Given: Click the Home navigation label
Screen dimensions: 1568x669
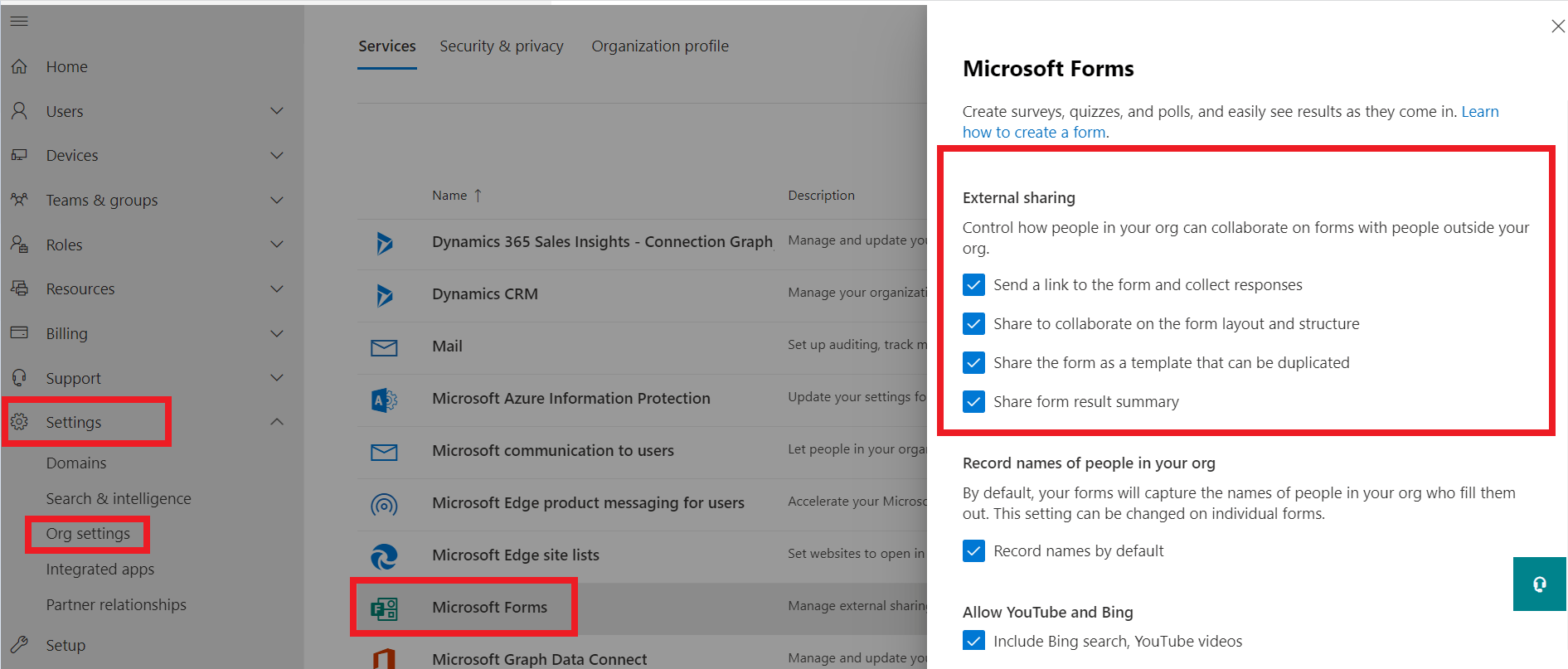Looking at the screenshot, I should pyautogui.click(x=67, y=66).
